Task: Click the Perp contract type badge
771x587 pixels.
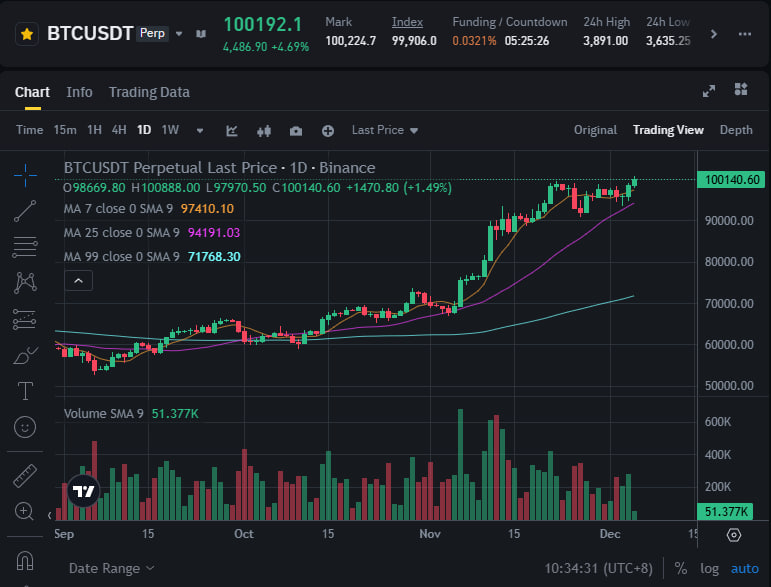Action: 152,33
